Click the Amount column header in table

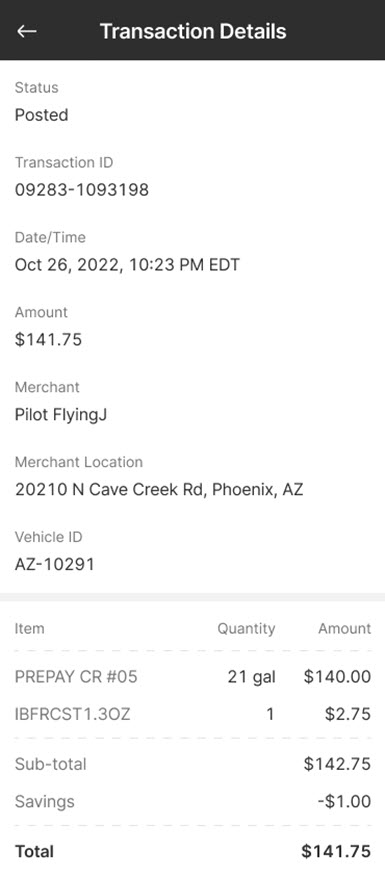[345, 629]
